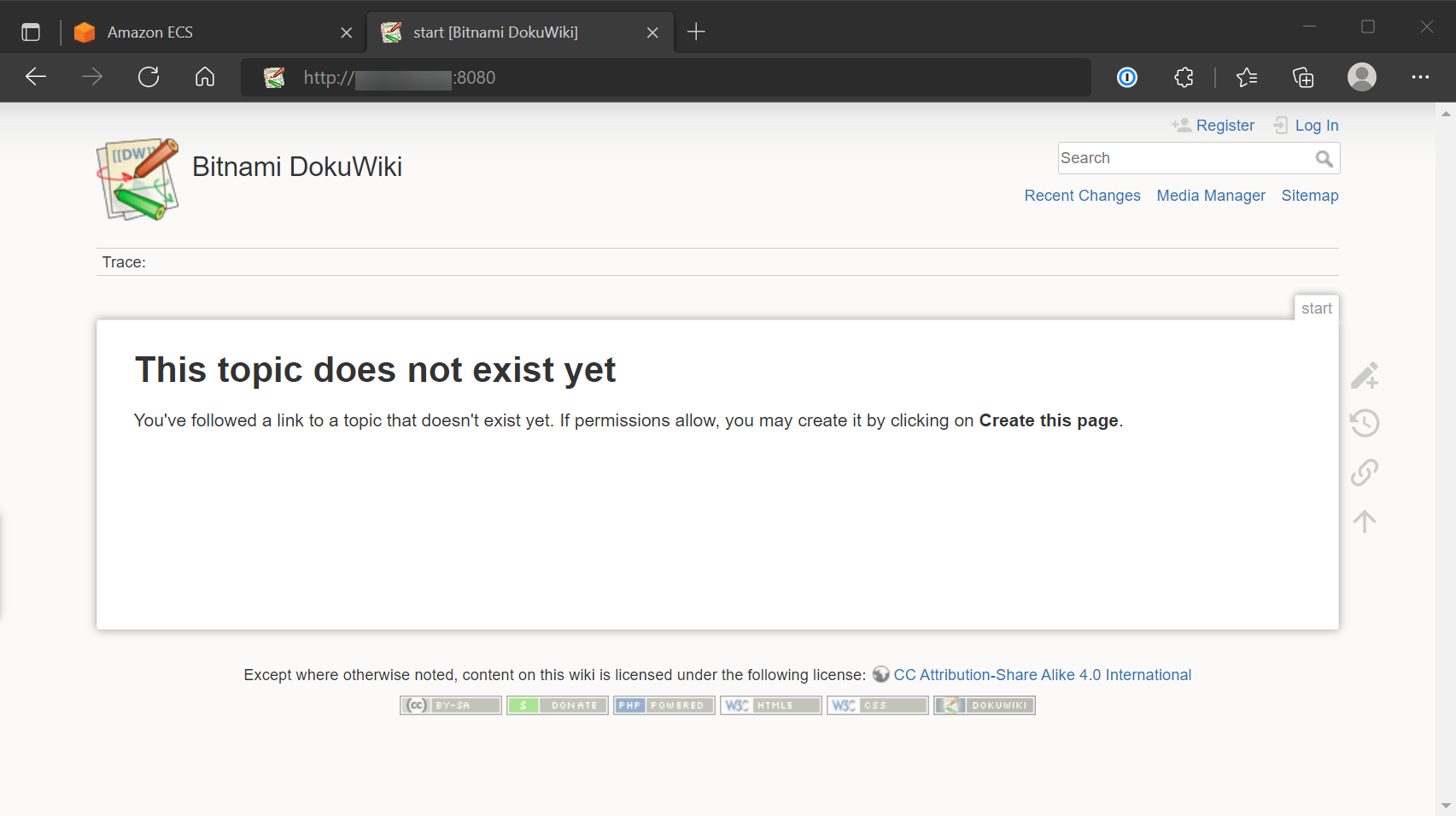The width and height of the screenshot is (1456, 816).
Task: Click the Donate badge in the footer
Action: pos(558,705)
